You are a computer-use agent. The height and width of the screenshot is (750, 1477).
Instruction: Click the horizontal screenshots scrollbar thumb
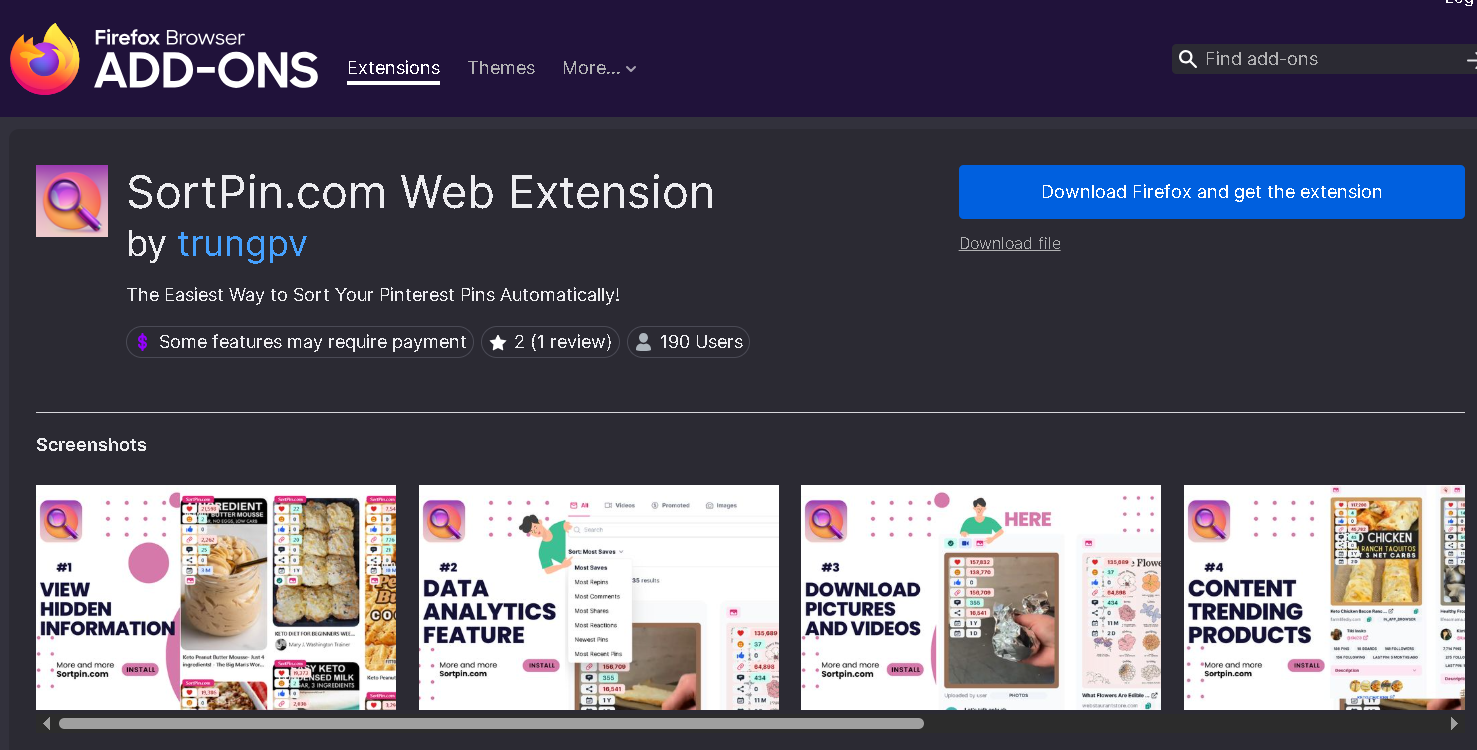491,723
